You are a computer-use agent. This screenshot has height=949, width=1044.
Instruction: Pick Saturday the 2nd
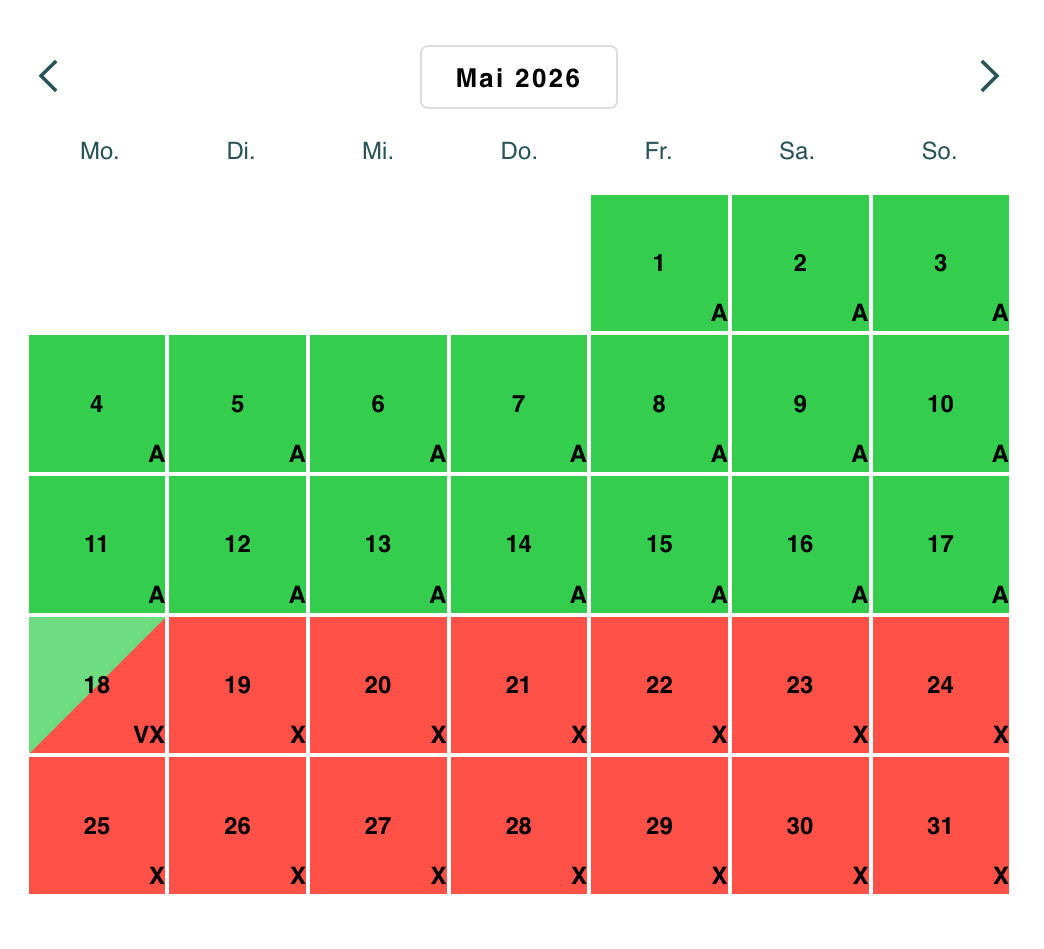[800, 263]
